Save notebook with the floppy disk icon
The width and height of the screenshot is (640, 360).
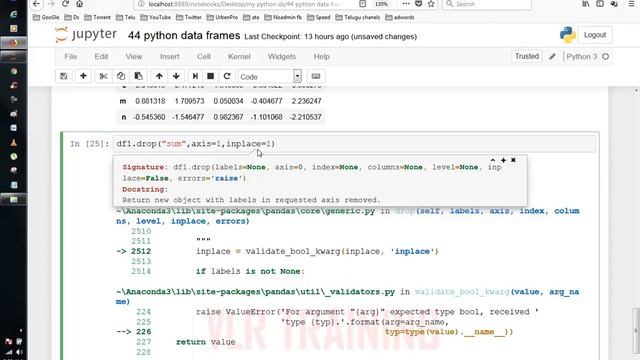point(64,76)
